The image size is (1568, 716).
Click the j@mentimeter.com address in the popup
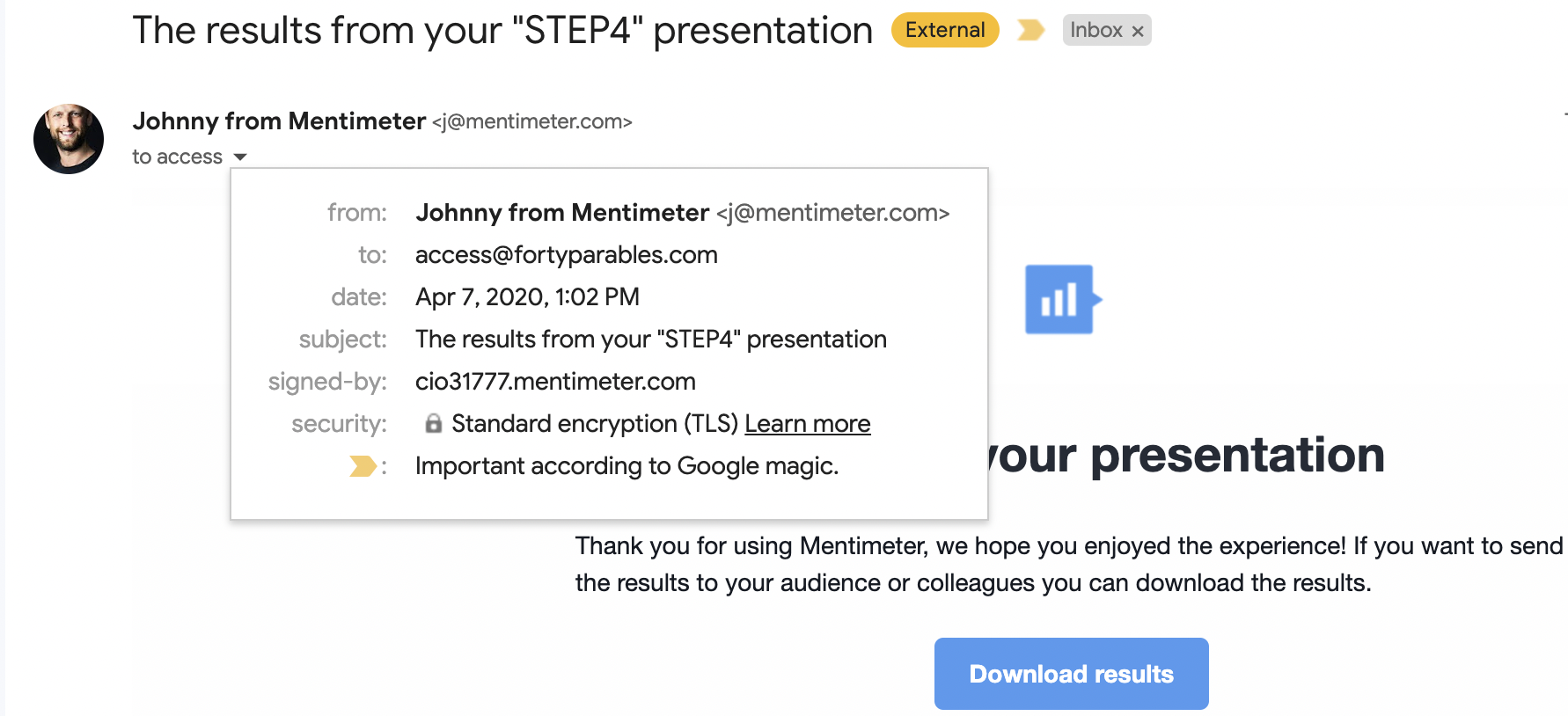(832, 213)
